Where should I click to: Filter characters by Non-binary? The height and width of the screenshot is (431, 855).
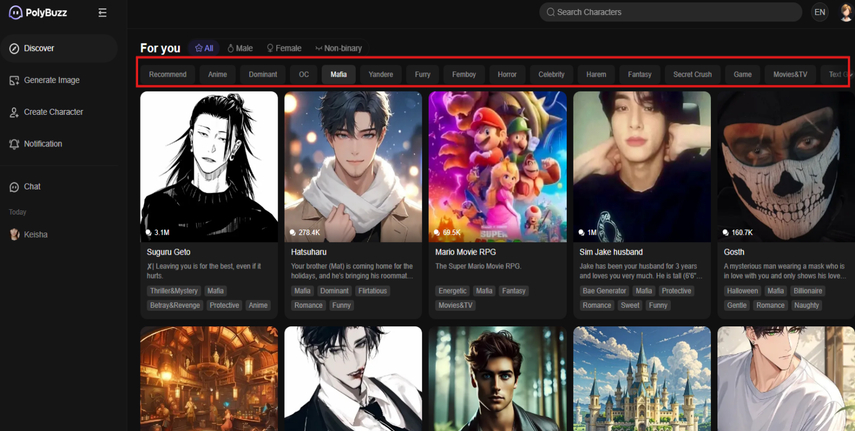338,48
